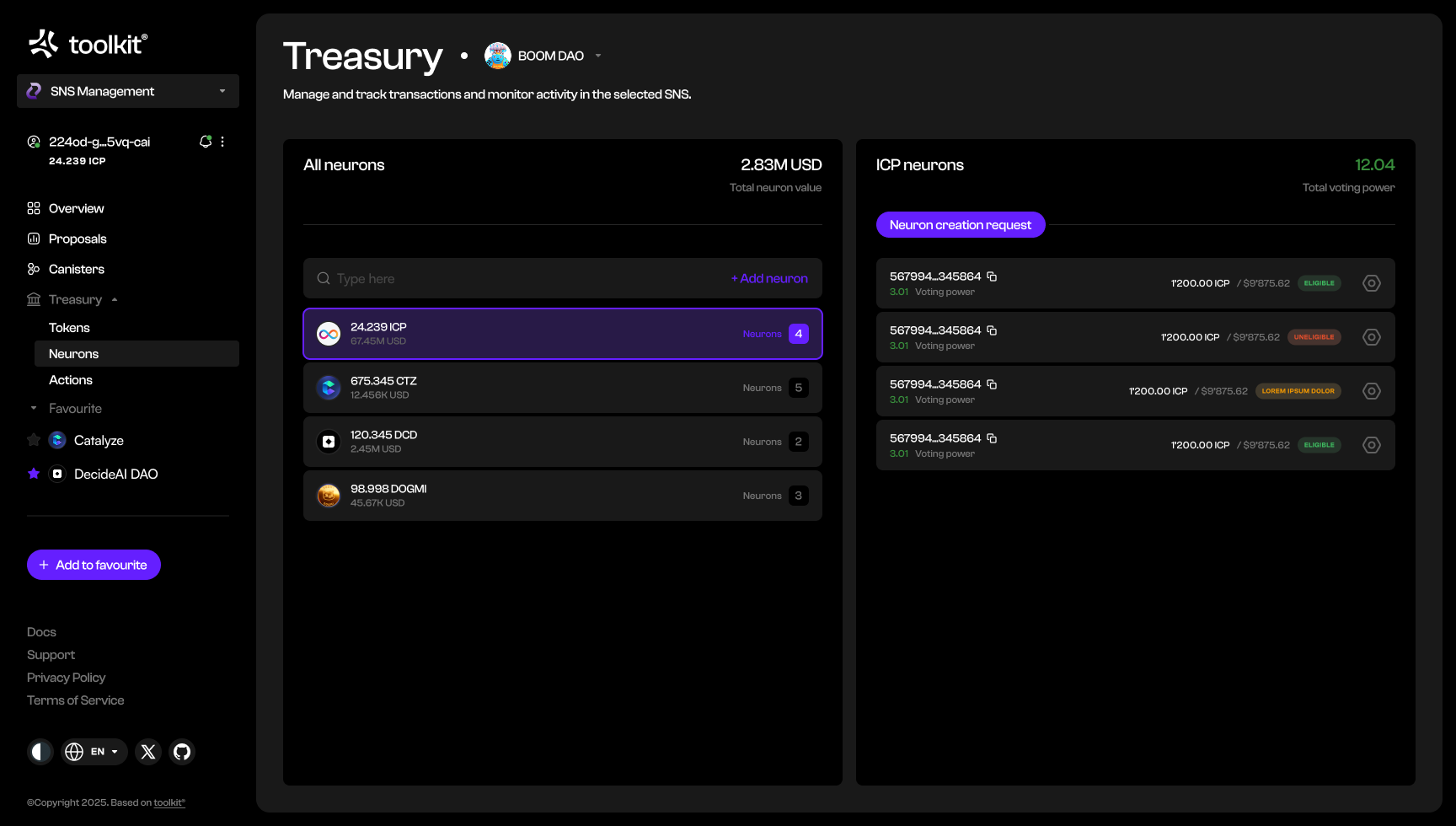
Task: Collapse the Treasury sidebar section
Action: [x=115, y=300]
